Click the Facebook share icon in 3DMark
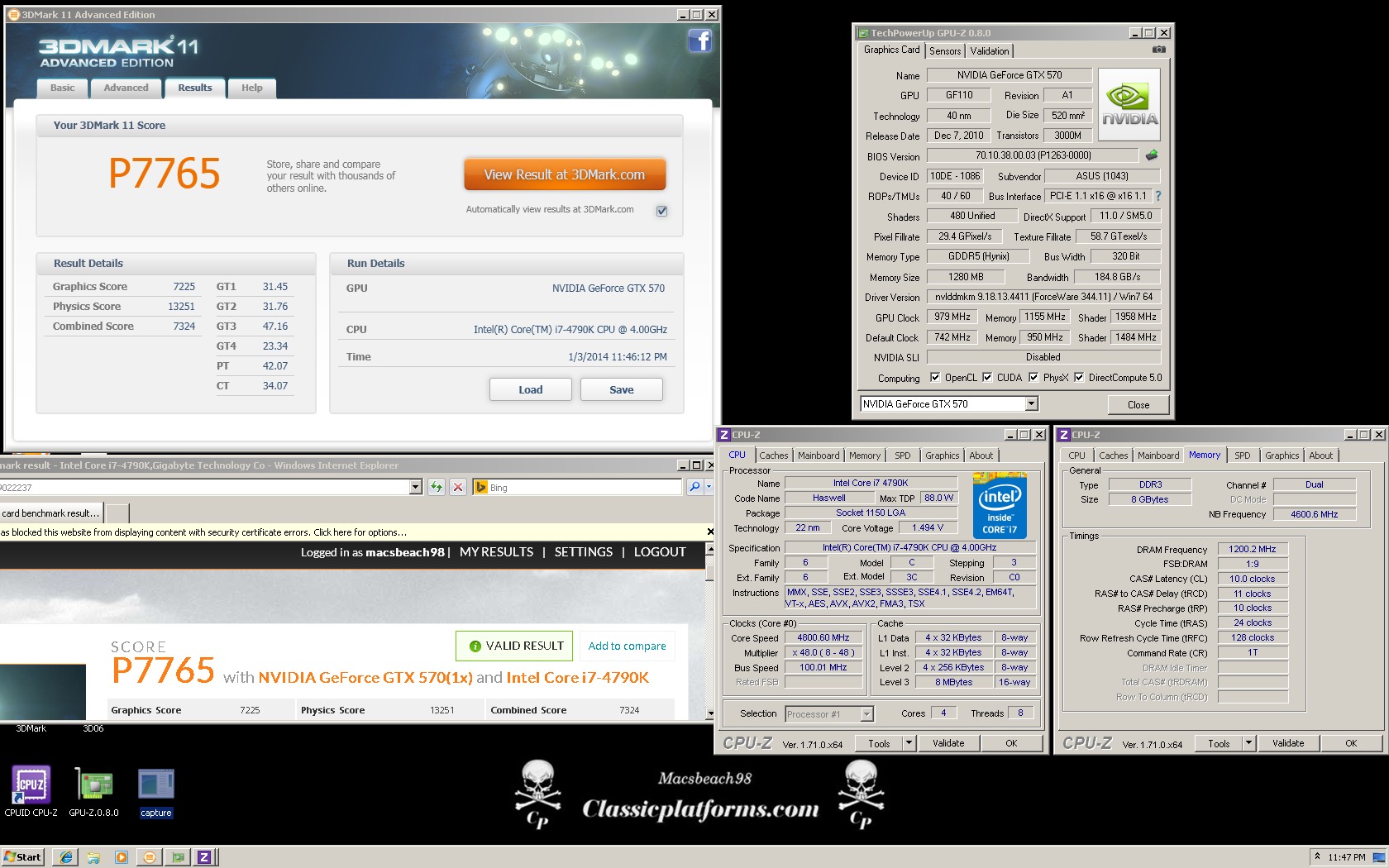 [x=699, y=41]
